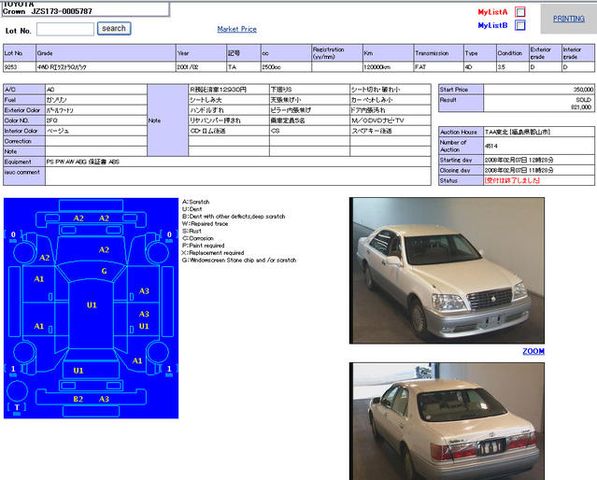Select the Type value '4D'
This screenshot has width=597, height=480.
pyautogui.click(x=468, y=67)
